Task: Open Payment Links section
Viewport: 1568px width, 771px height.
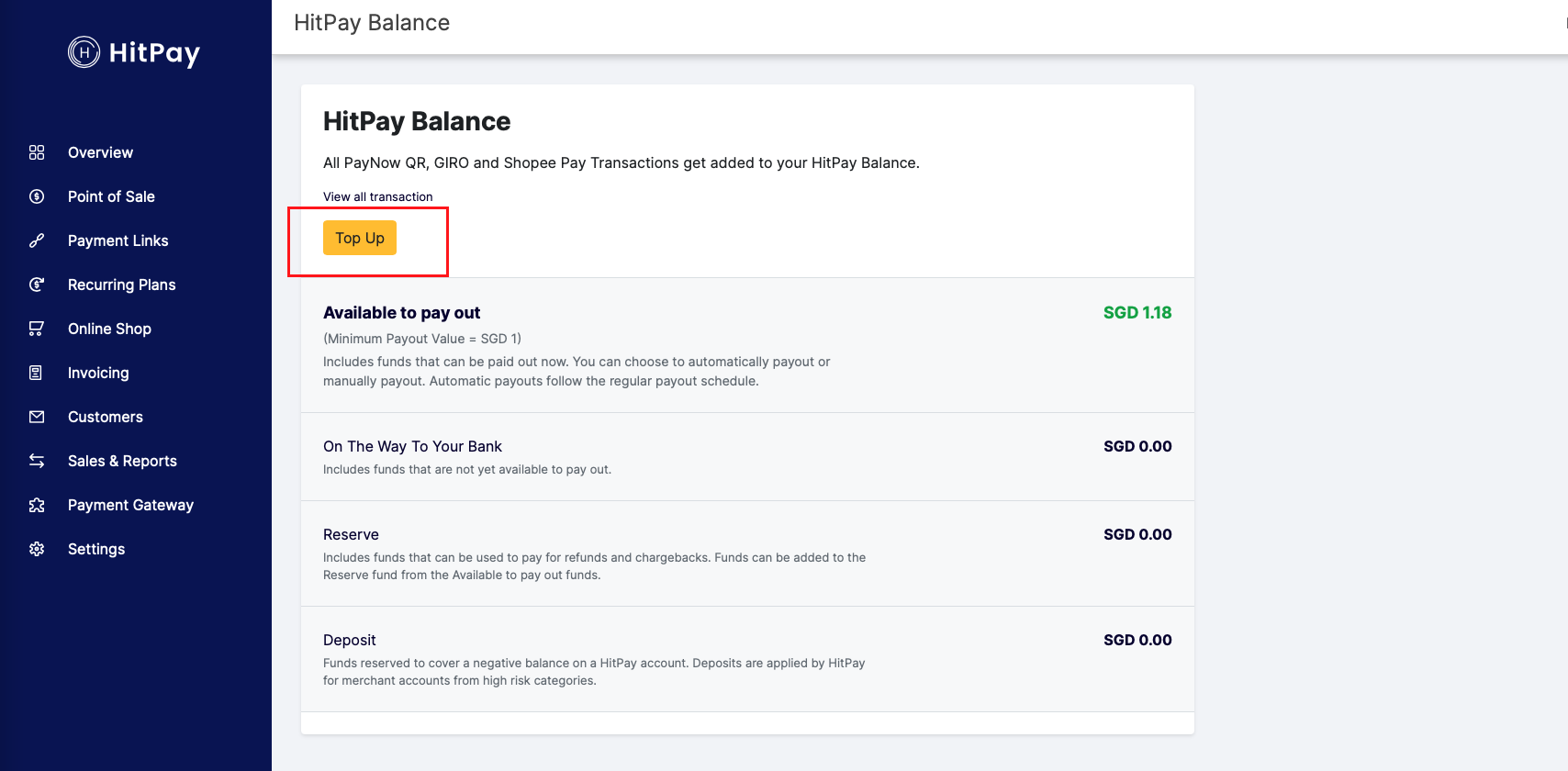Action: 118,240
